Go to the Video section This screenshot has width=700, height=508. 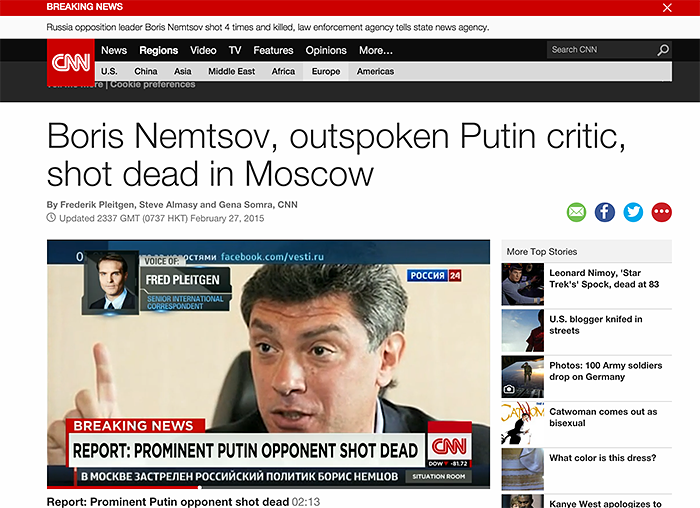click(203, 50)
